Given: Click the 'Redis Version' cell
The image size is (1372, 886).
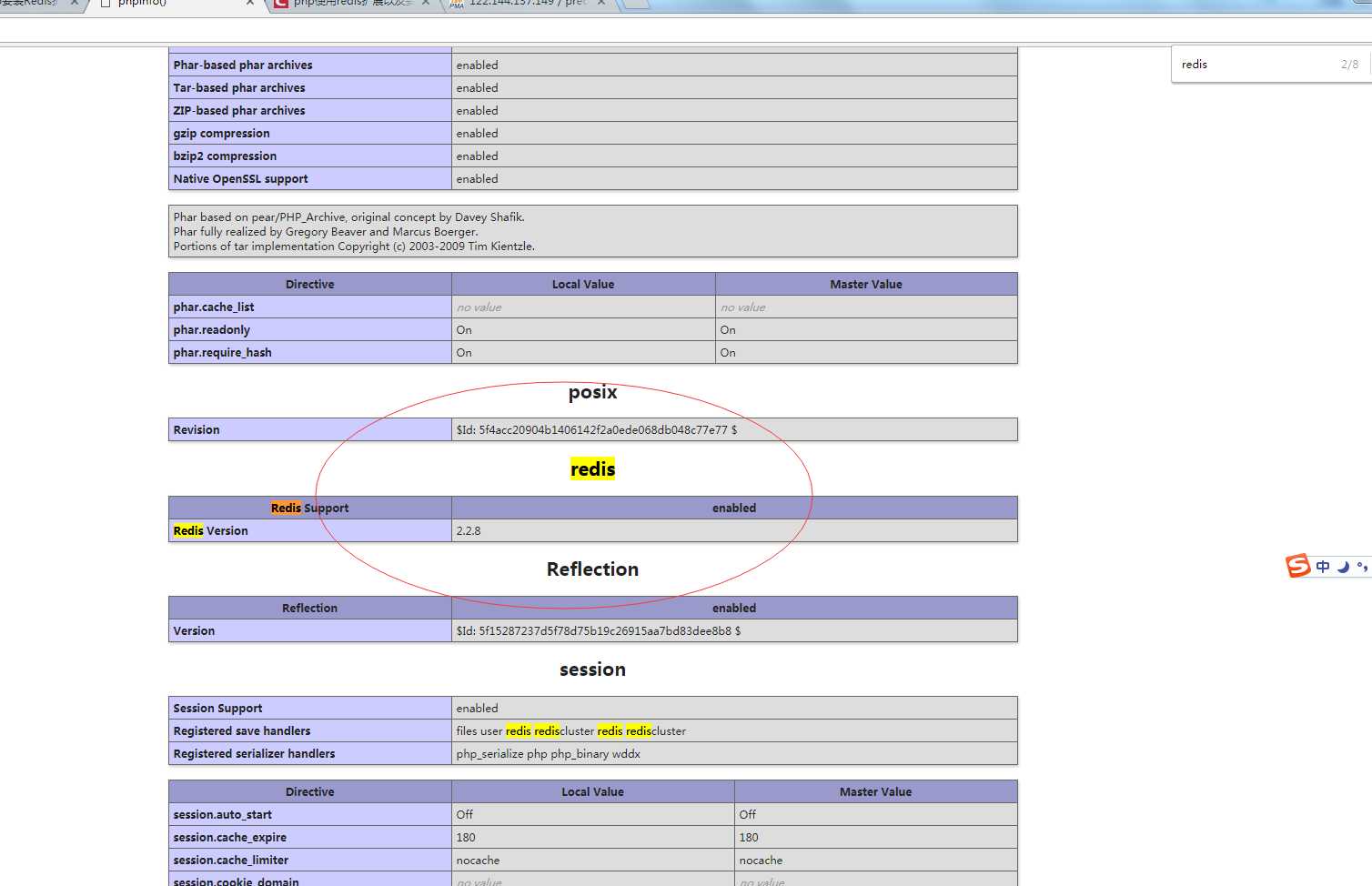Looking at the screenshot, I should click(310, 530).
